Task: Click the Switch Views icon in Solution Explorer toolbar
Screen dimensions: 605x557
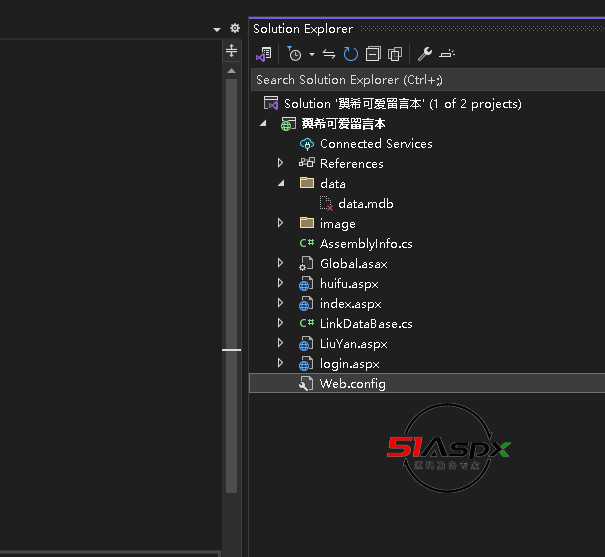Action: click(x=264, y=54)
